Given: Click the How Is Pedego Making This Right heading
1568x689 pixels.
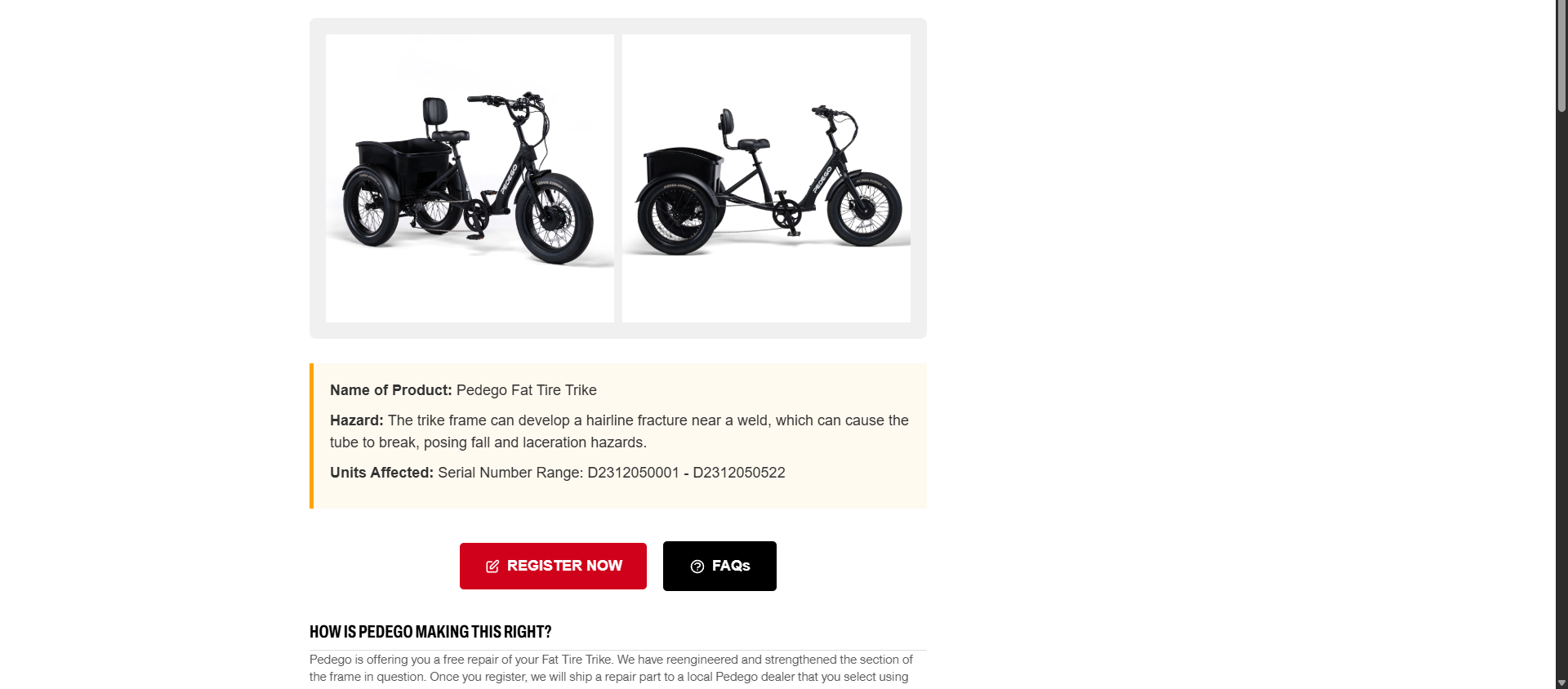Looking at the screenshot, I should [430, 632].
